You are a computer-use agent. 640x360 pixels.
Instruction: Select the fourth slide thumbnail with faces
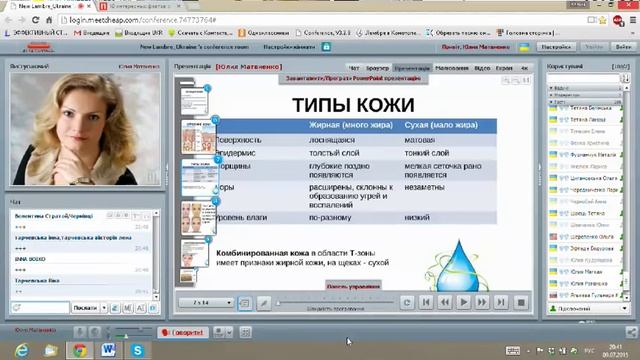point(199,218)
